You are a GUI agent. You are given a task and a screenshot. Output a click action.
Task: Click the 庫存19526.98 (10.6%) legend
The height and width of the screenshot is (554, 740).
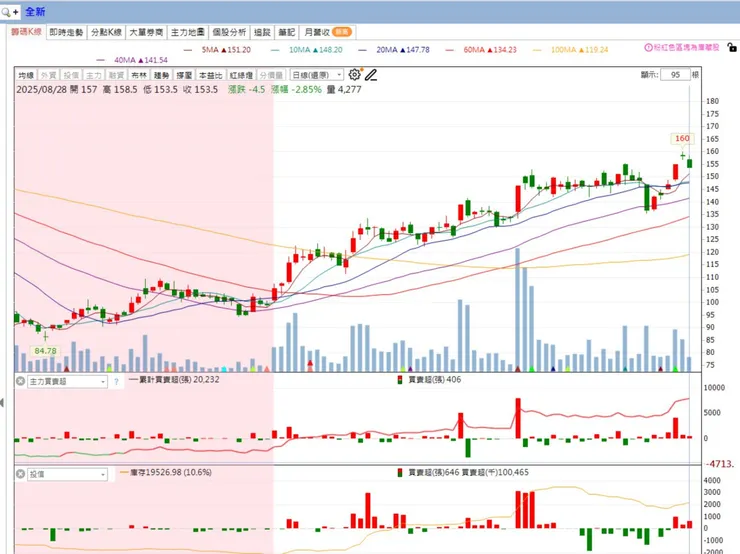pyautogui.click(x=166, y=472)
